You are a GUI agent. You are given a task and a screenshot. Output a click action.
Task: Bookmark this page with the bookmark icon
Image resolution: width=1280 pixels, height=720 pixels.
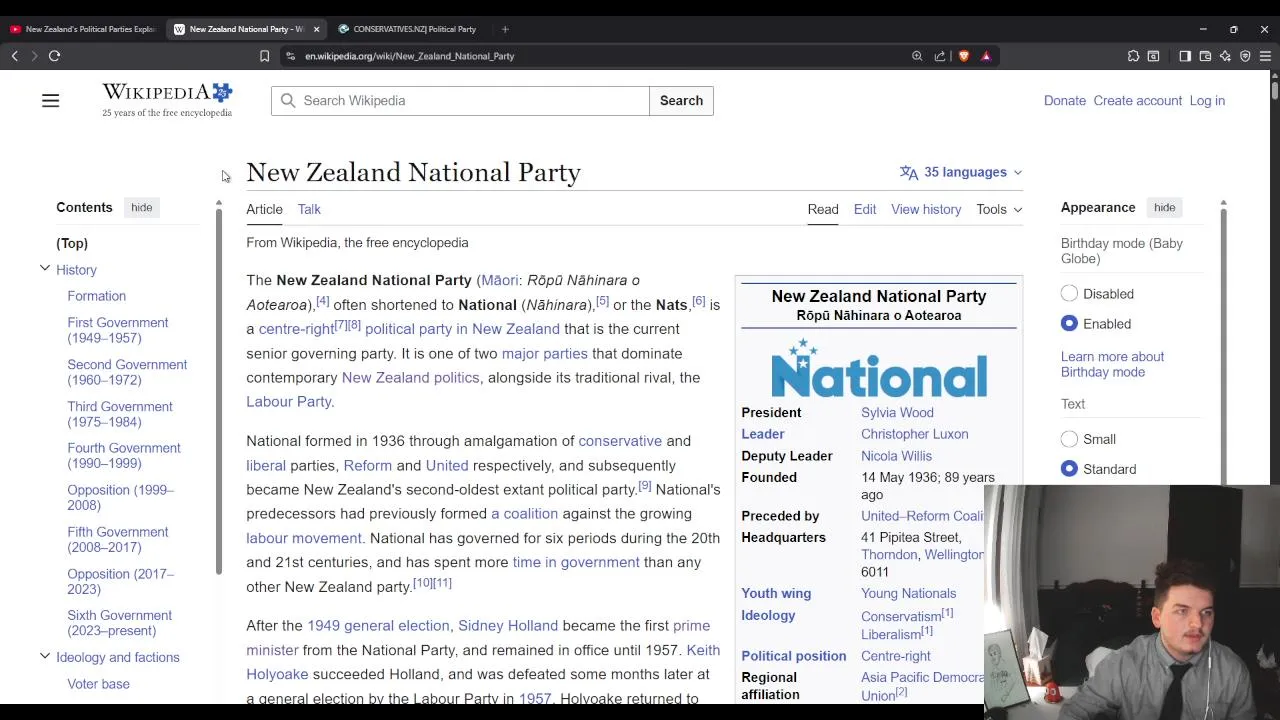click(x=264, y=56)
